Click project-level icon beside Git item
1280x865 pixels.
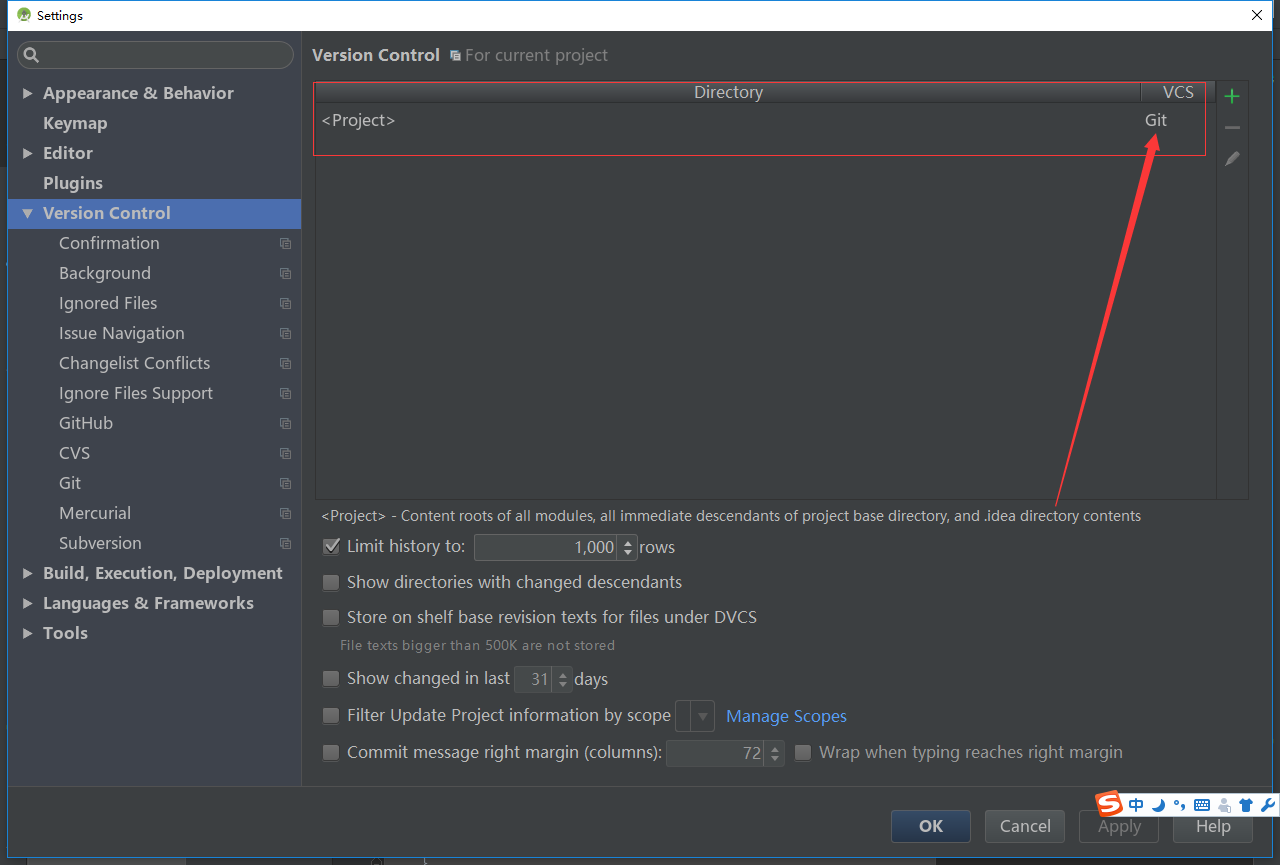[285, 483]
